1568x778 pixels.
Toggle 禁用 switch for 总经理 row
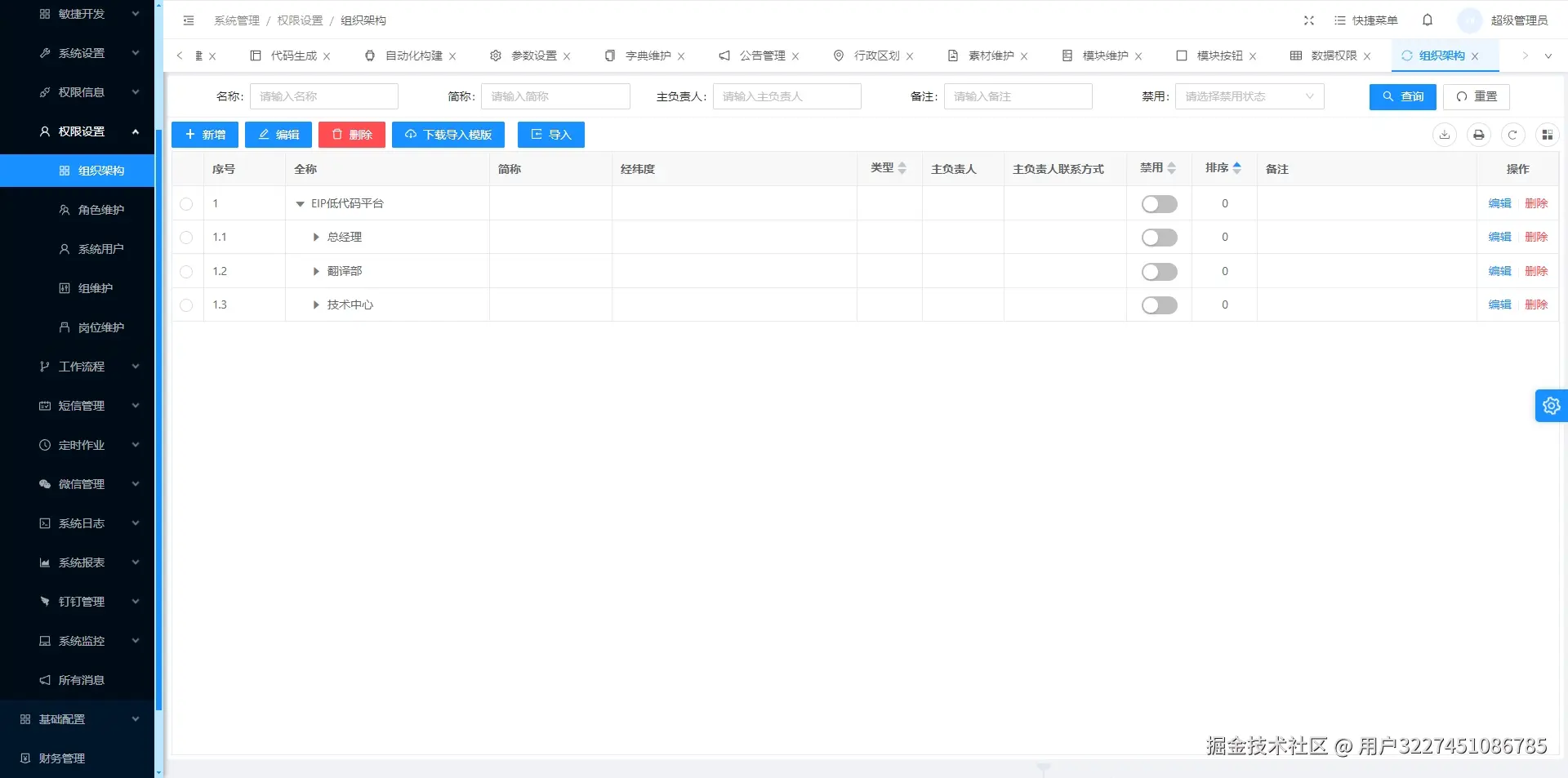[x=1159, y=238]
